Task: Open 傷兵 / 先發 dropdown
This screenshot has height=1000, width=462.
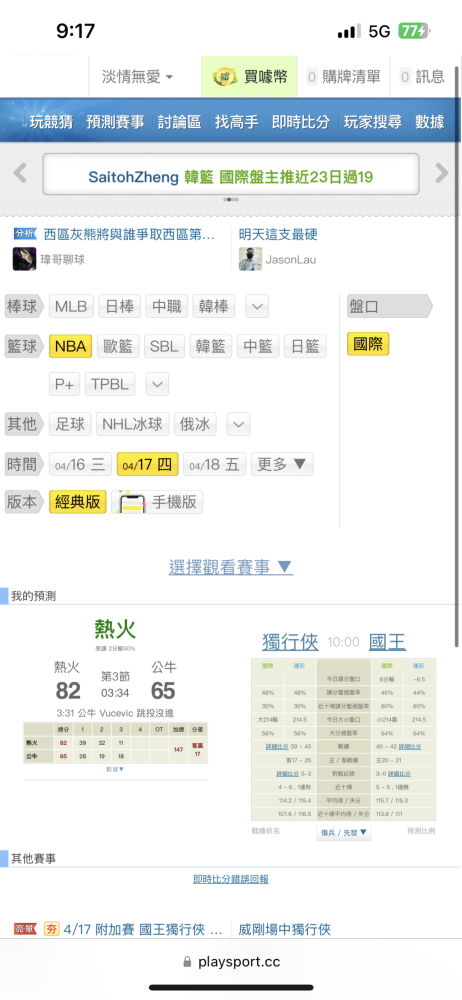Action: point(343,832)
